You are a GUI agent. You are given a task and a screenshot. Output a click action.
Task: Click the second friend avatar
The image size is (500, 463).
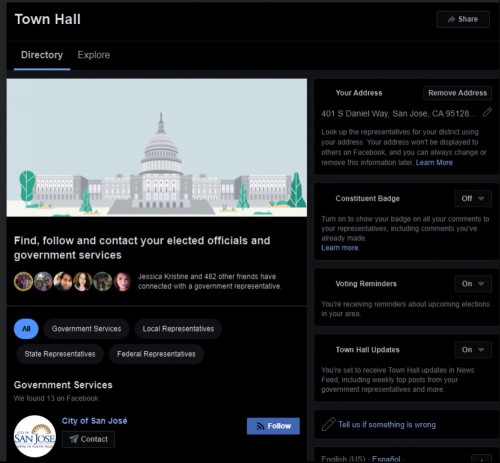coord(43,281)
